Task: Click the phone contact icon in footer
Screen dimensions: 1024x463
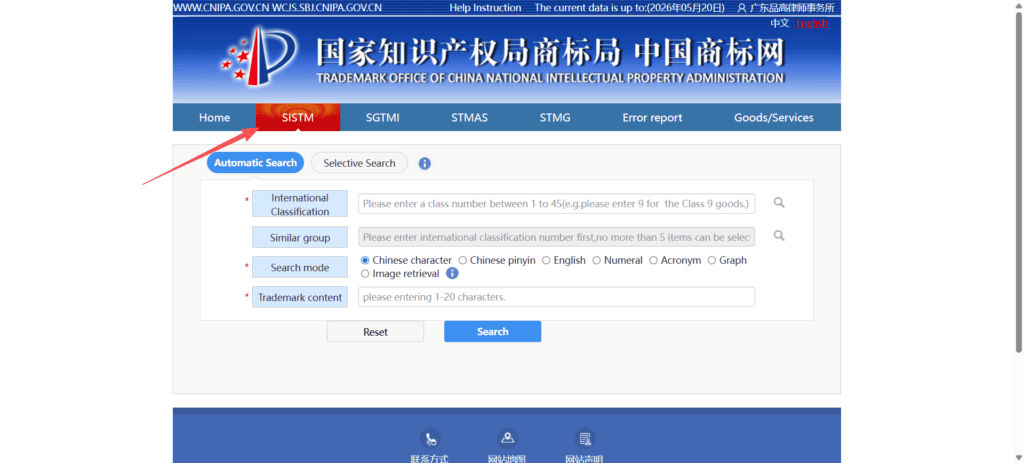Action: tap(430, 438)
